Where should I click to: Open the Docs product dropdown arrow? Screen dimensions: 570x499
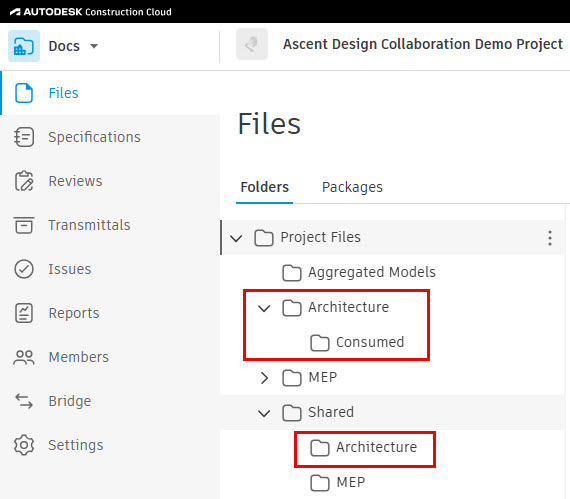[94, 46]
